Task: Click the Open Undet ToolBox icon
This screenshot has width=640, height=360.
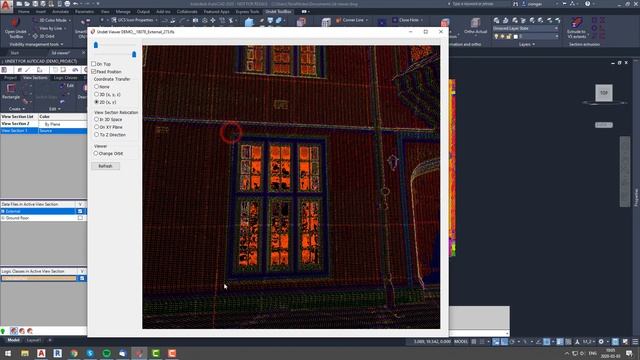Action: (x=15, y=23)
